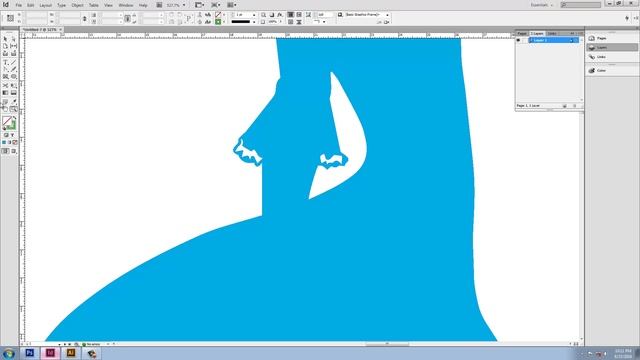Create a new layer in Layers panel
Image resolution: width=640 pixels, height=360 pixels.
click(565, 106)
